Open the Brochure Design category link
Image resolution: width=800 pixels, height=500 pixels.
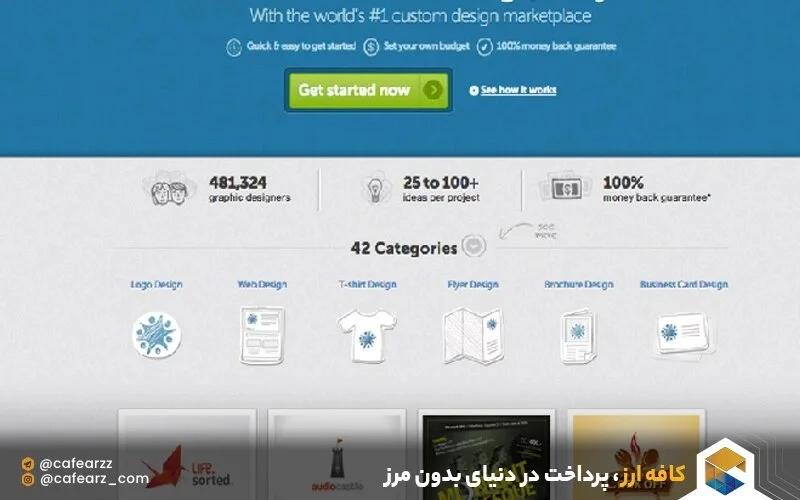pyautogui.click(x=579, y=284)
